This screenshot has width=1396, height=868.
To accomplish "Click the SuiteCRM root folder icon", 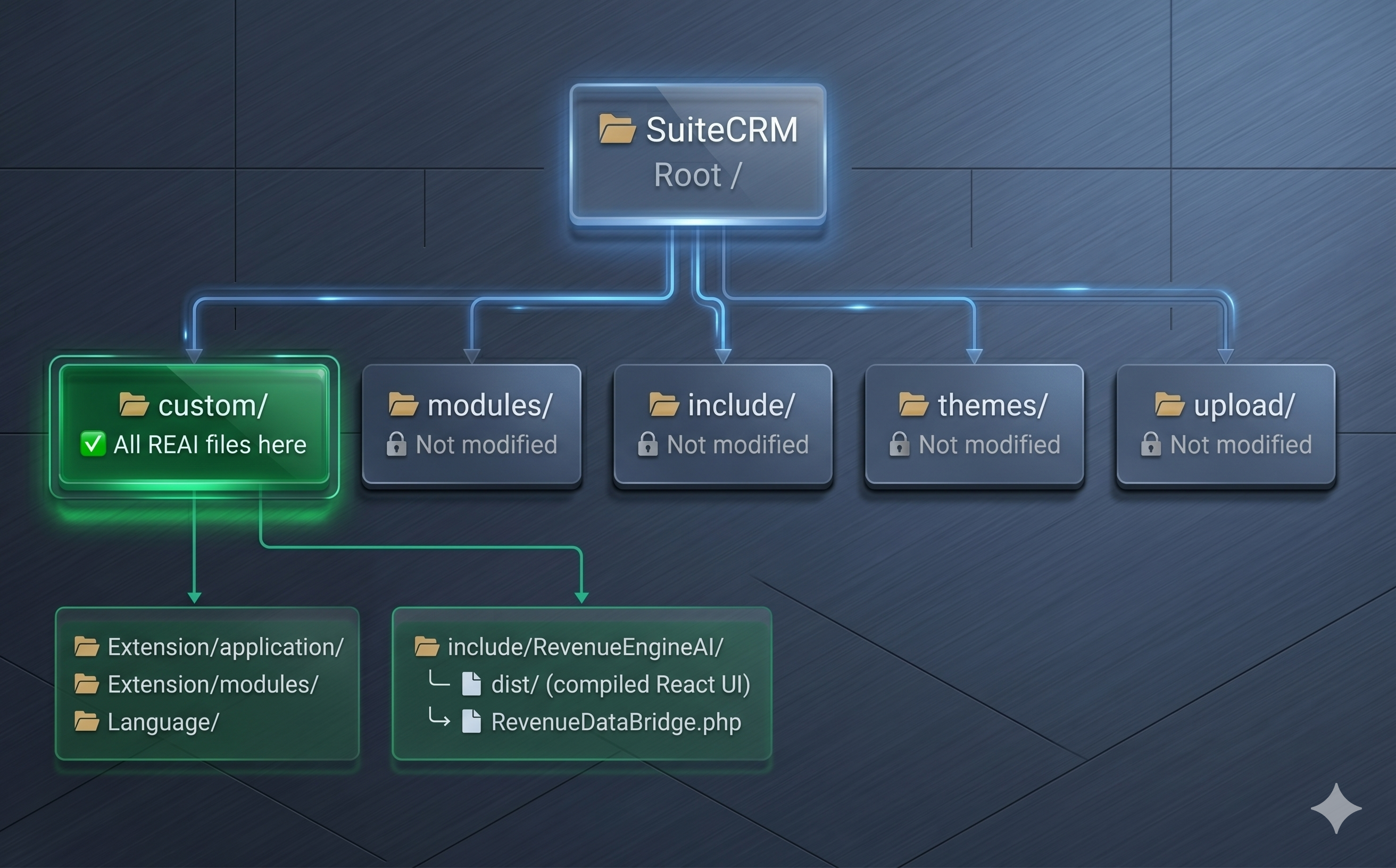I will pyautogui.click(x=617, y=129).
